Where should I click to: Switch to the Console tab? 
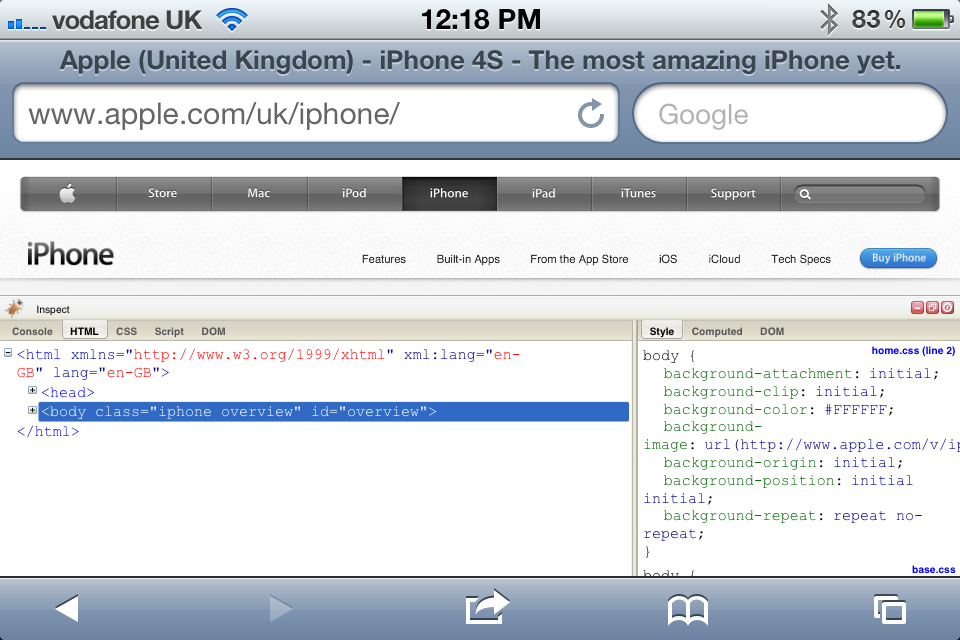[x=32, y=331]
